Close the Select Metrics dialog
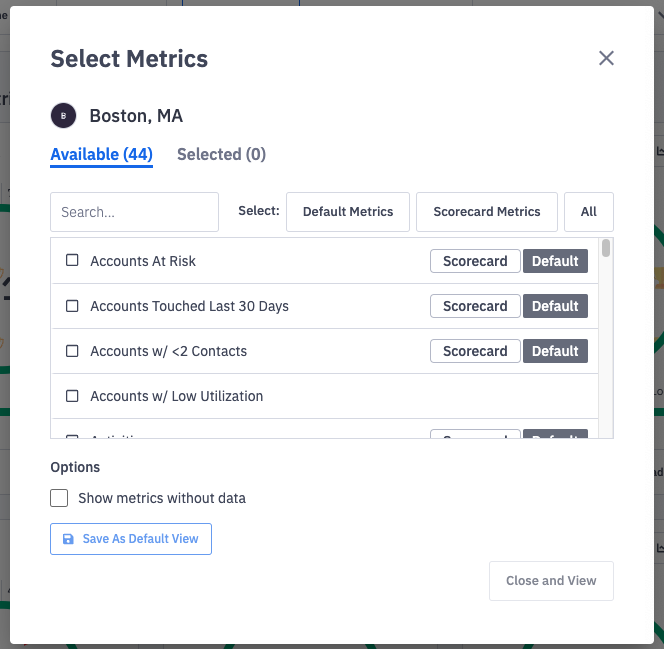664x649 pixels. (x=606, y=58)
